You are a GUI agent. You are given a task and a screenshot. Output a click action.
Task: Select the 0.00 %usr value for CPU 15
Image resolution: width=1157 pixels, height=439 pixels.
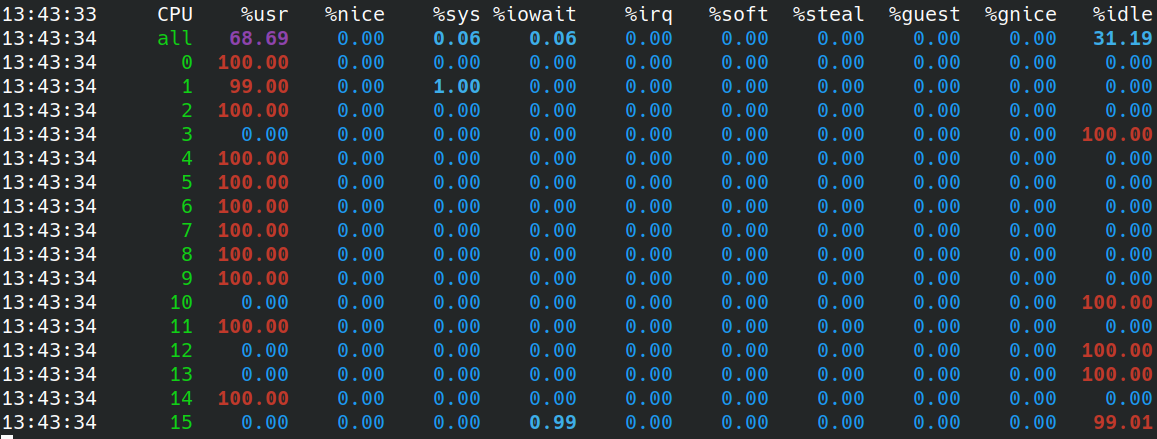pyautogui.click(x=265, y=422)
